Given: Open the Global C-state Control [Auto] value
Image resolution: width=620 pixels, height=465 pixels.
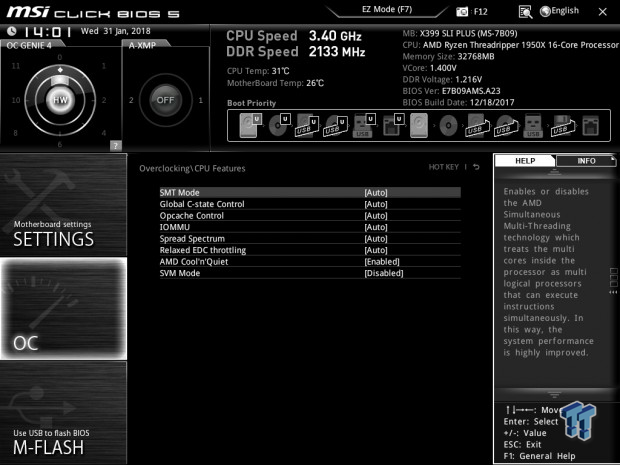Looking at the screenshot, I should [x=376, y=204].
